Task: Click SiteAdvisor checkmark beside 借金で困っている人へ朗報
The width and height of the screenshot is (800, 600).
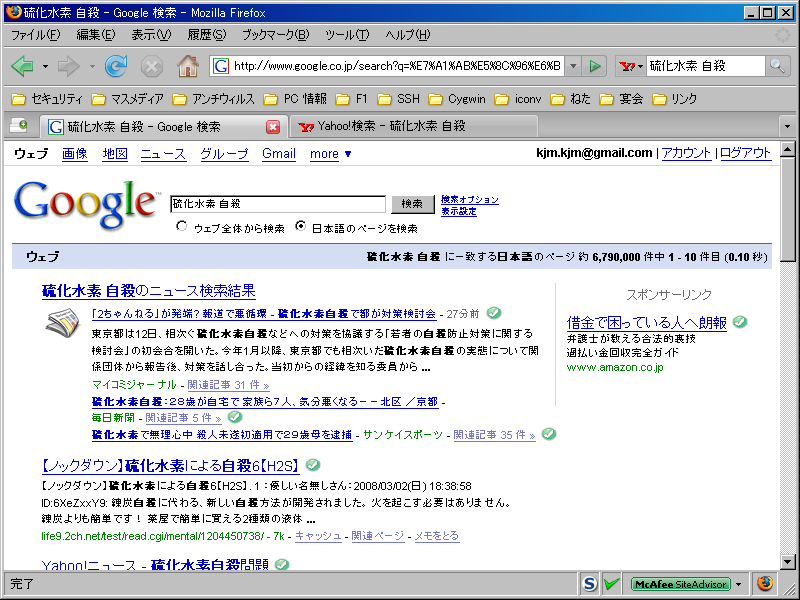Action: [x=740, y=322]
